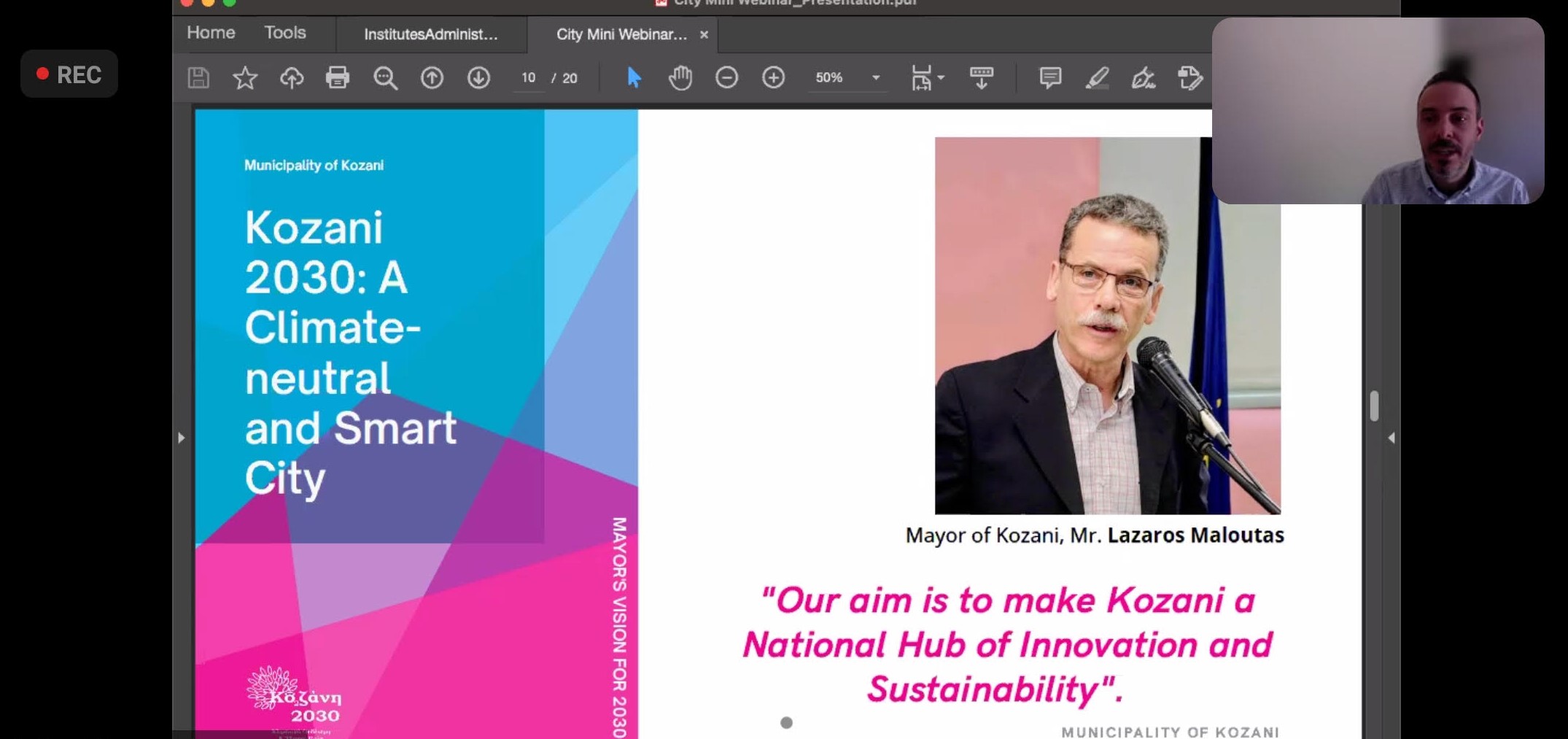Activate the arrow selection tool
Image resolution: width=1568 pixels, height=739 pixels.
(634, 77)
